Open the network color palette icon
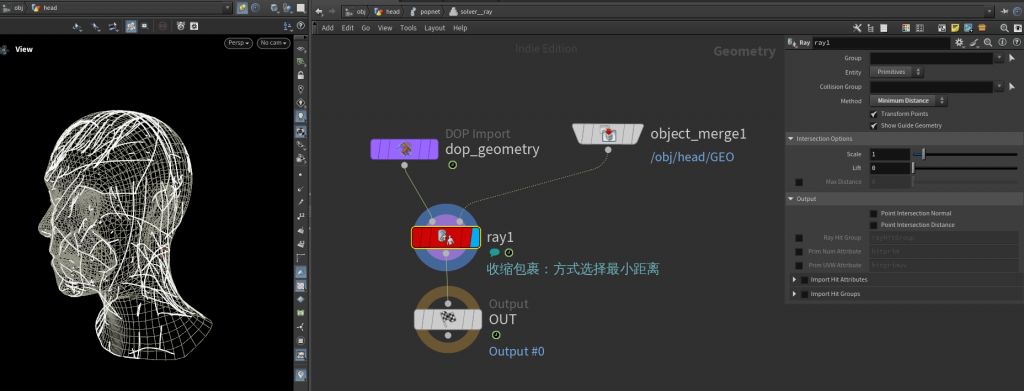 (906, 28)
